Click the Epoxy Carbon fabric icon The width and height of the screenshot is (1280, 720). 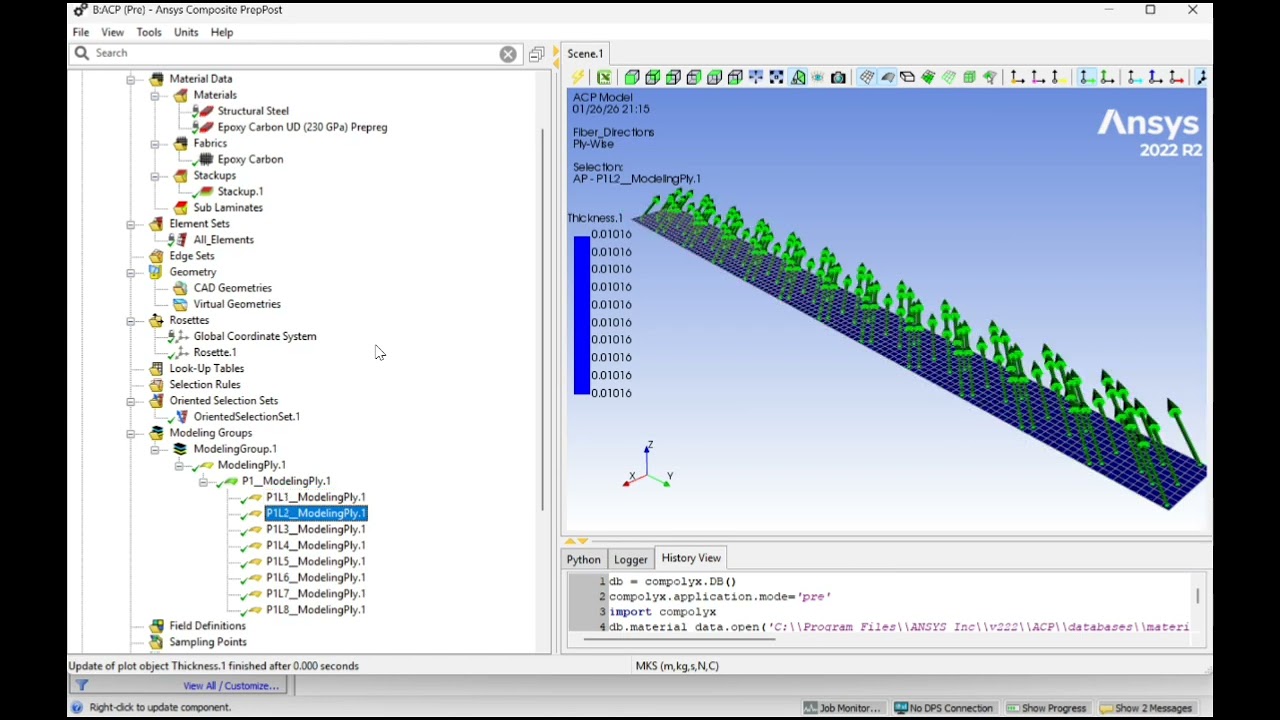point(205,159)
